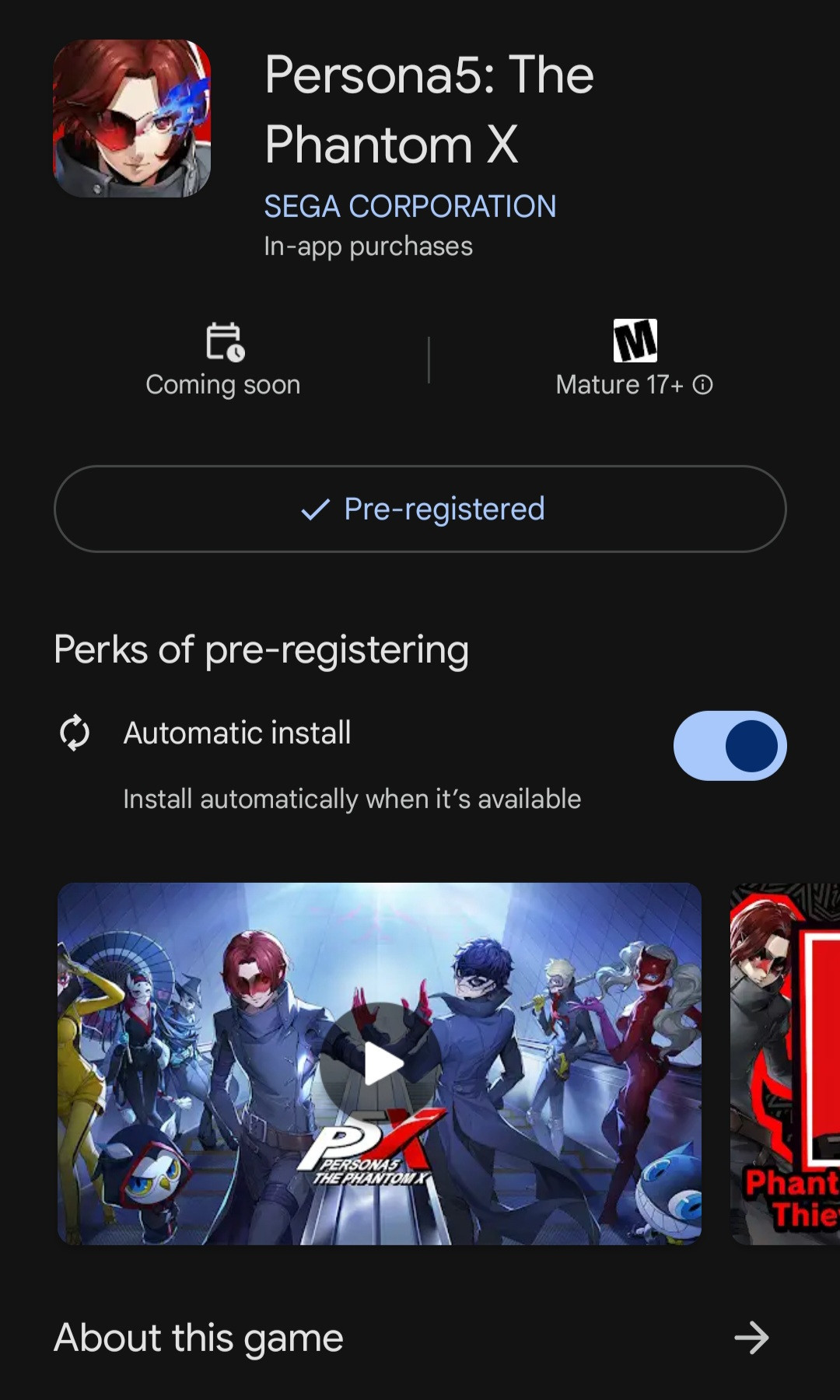
Task: Tap P5X logo on trailer thumbnail
Action: tap(373, 1150)
